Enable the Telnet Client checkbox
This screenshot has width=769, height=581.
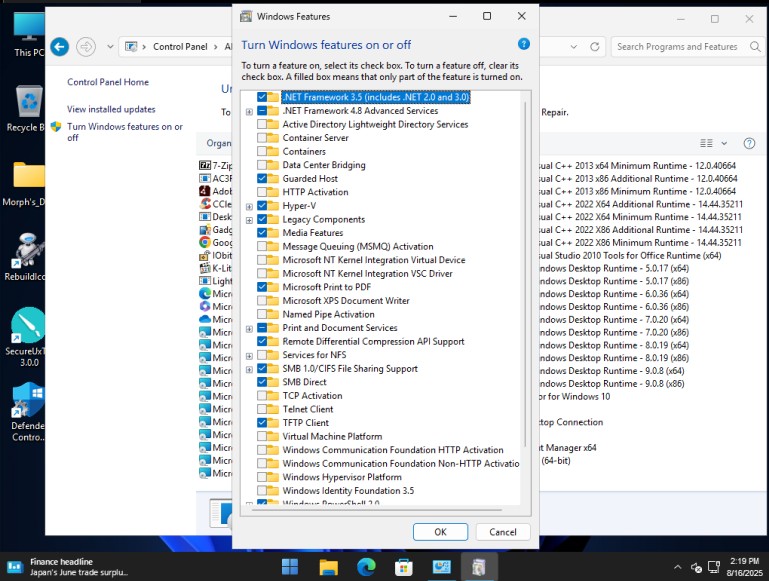click(262, 409)
